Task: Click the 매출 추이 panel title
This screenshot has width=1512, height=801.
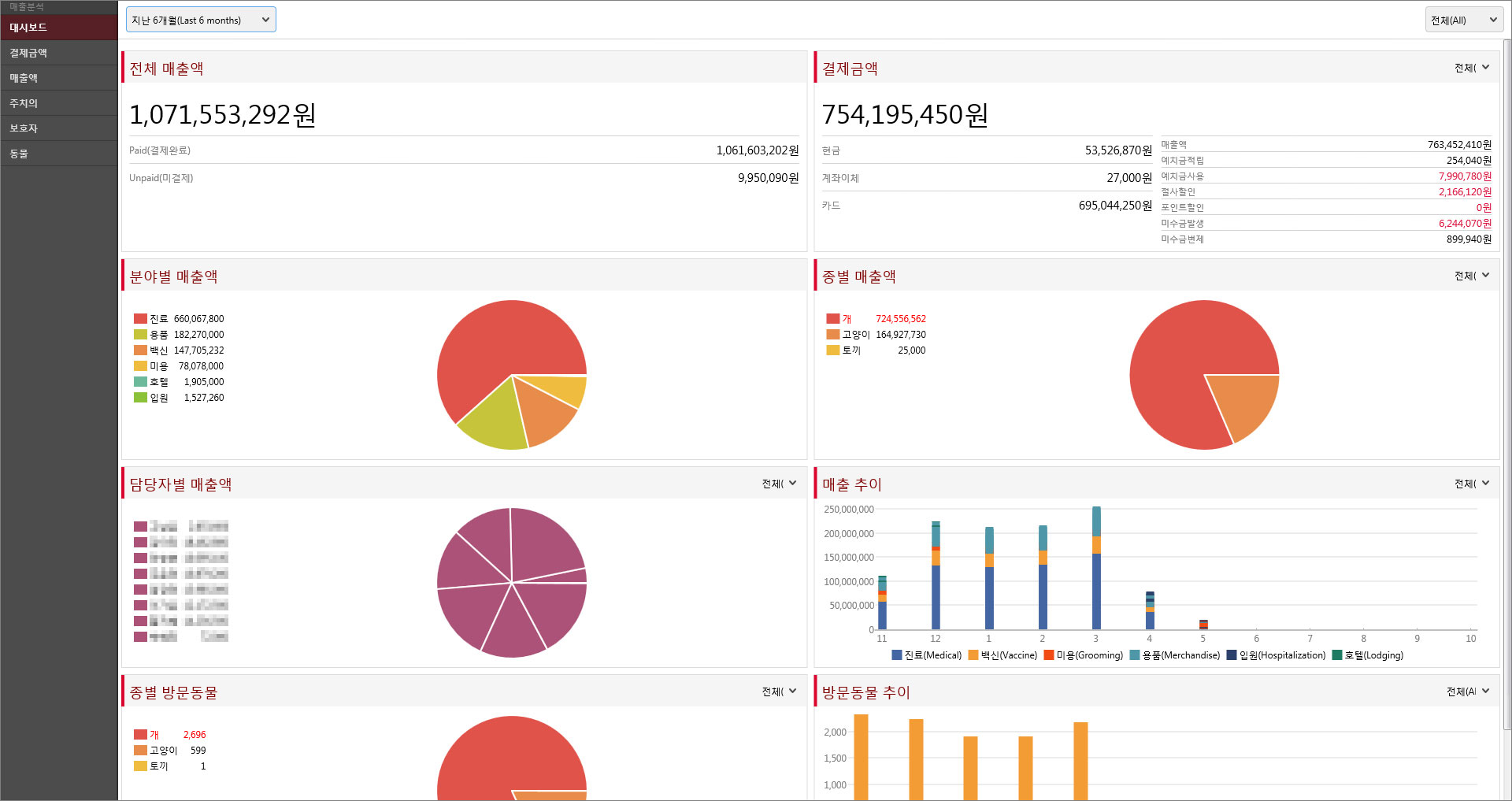Action: tap(852, 484)
